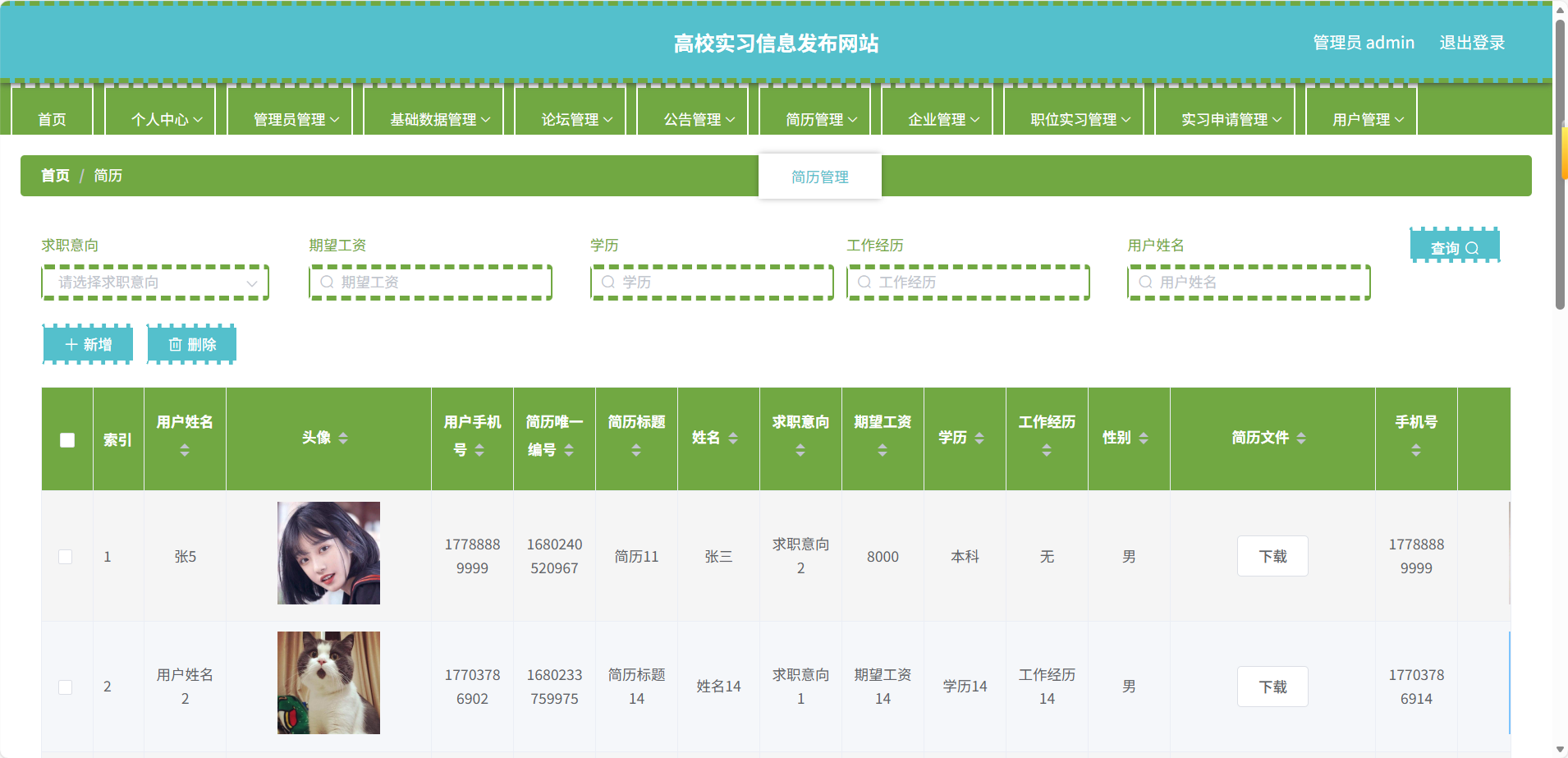Open the cat avatar thumbnail in row 2
The image size is (1568, 758).
328,682
